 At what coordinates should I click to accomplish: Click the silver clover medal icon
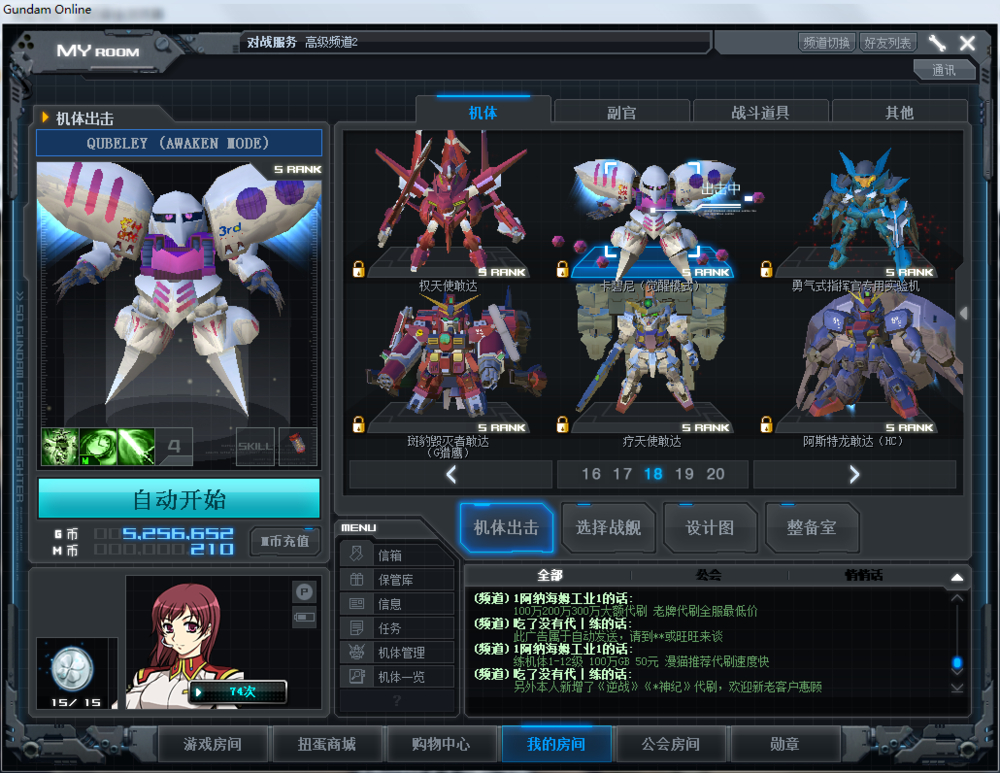coord(72,669)
